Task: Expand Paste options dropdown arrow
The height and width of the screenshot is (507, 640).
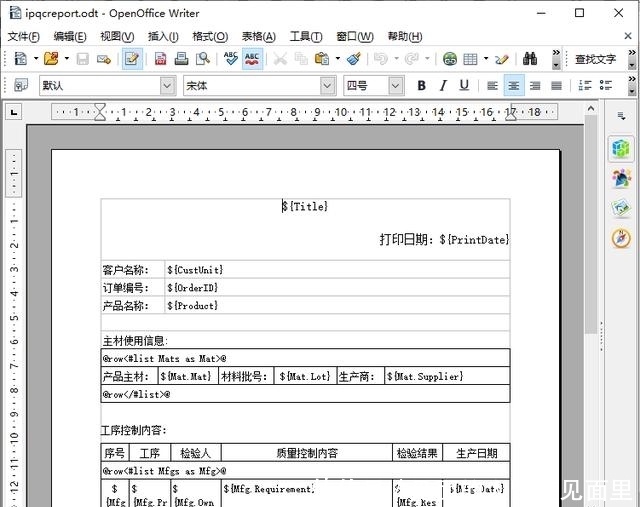Action: click(x=338, y=59)
